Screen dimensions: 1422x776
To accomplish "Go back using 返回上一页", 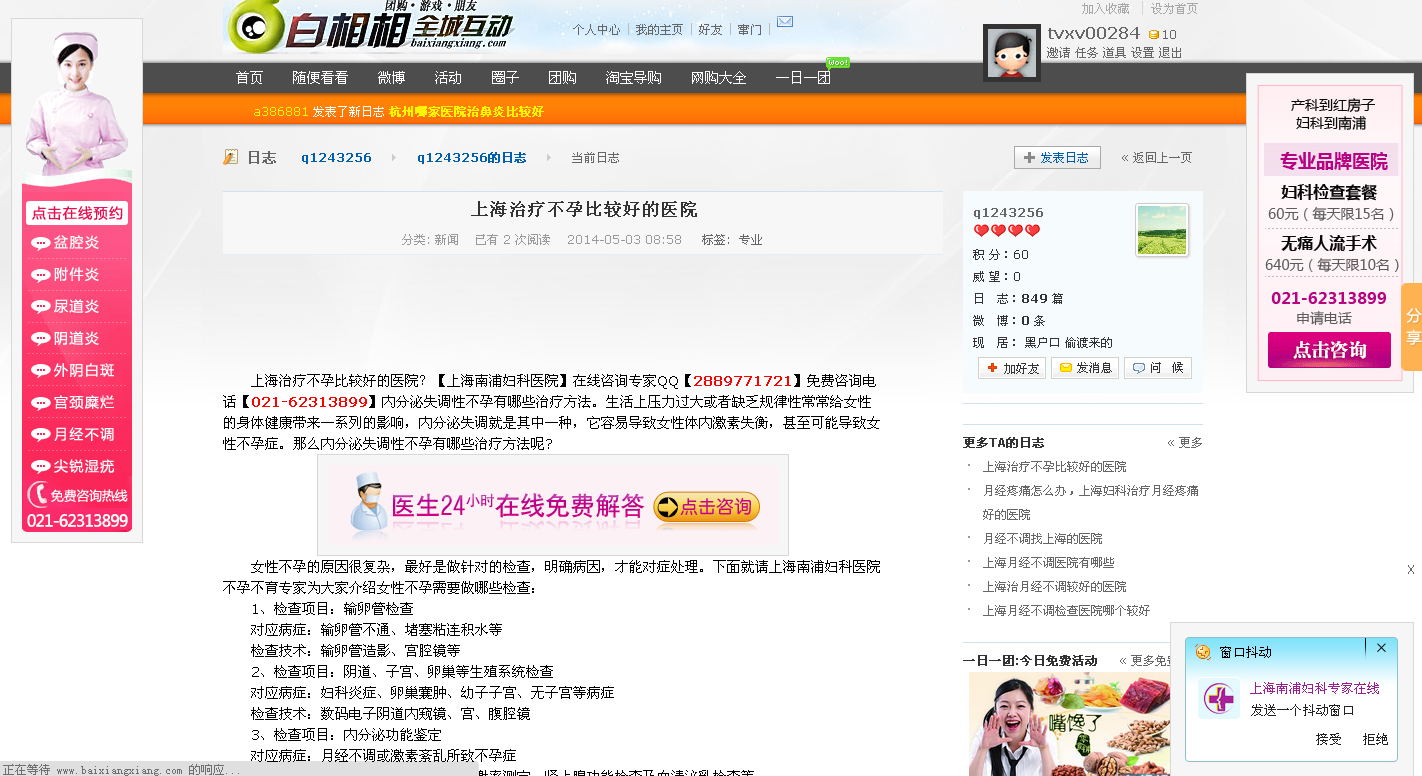I will pyautogui.click(x=1156, y=157).
